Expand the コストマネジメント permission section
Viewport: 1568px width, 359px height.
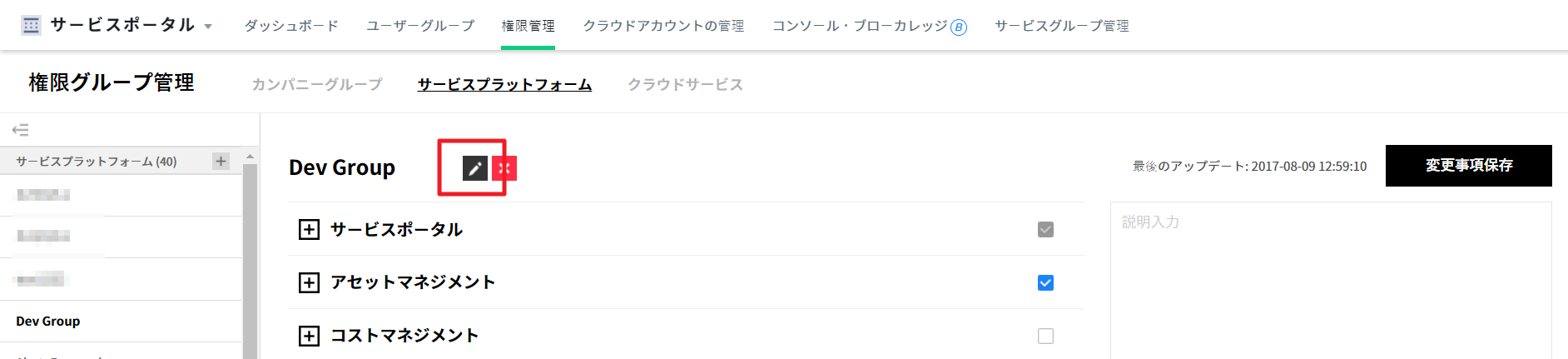[x=309, y=336]
